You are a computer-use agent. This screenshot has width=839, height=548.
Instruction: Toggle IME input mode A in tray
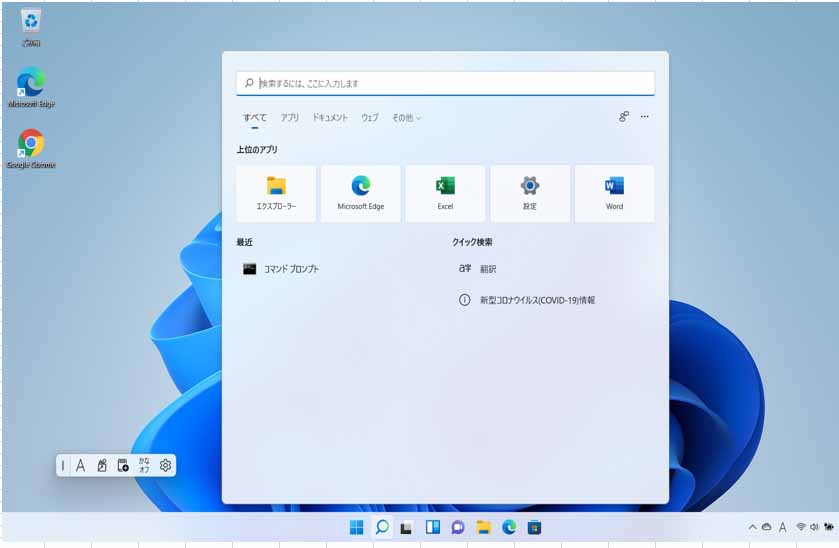[x=782, y=527]
